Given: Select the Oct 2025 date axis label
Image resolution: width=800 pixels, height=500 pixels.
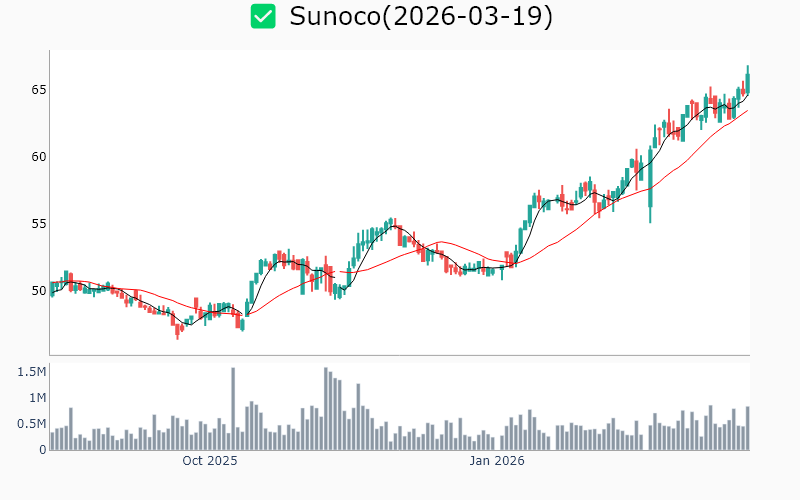Looking at the screenshot, I should (209, 461).
